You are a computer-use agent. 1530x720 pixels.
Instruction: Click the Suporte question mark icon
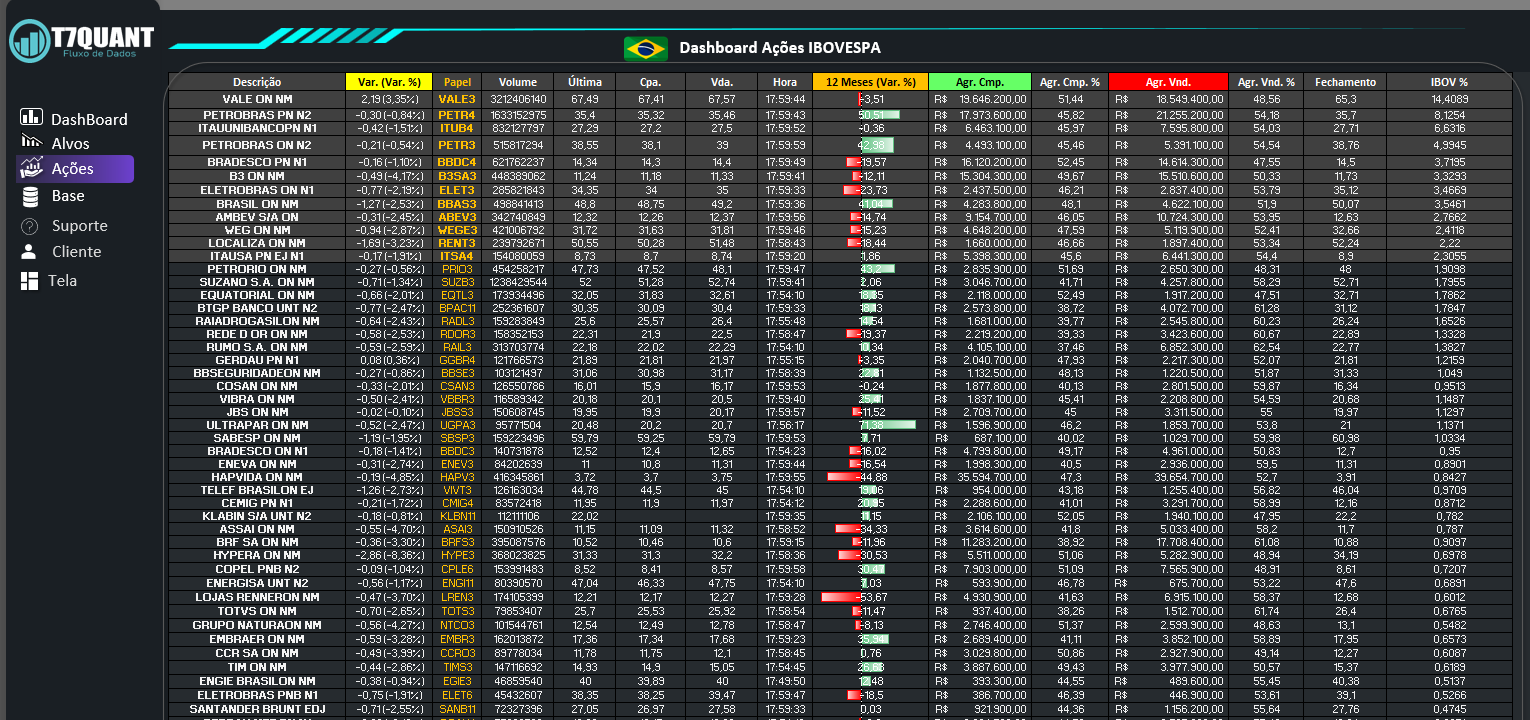[x=30, y=226]
